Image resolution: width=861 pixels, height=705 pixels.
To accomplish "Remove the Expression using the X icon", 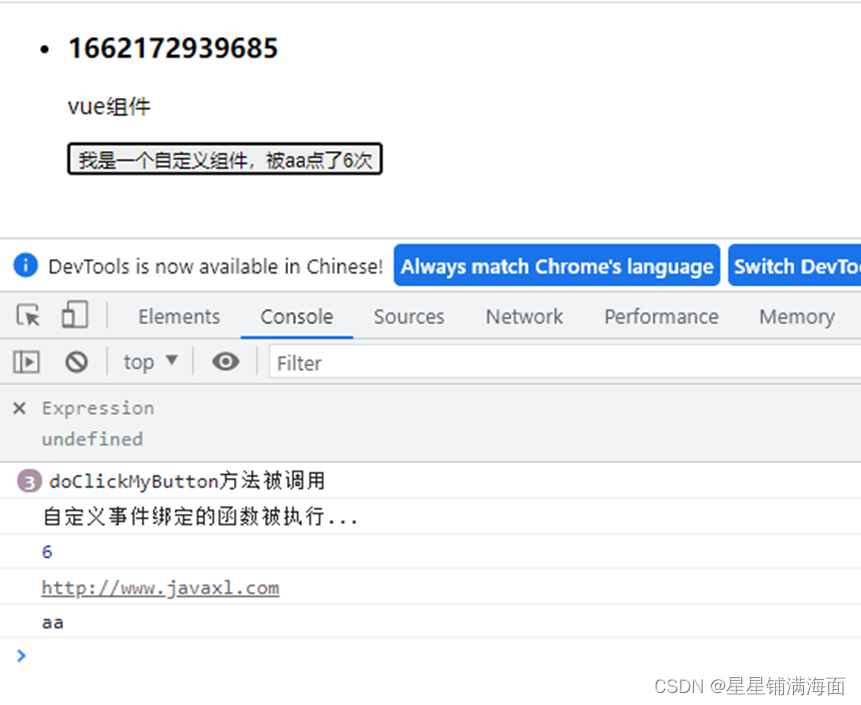I will [18, 407].
